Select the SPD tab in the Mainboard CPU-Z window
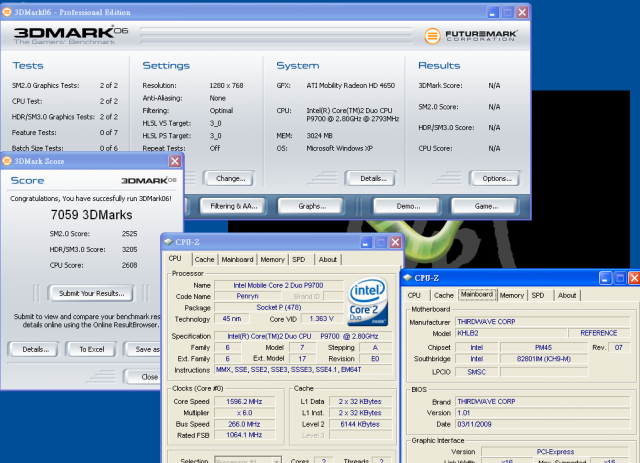This screenshot has width=640, height=463. click(x=538, y=295)
